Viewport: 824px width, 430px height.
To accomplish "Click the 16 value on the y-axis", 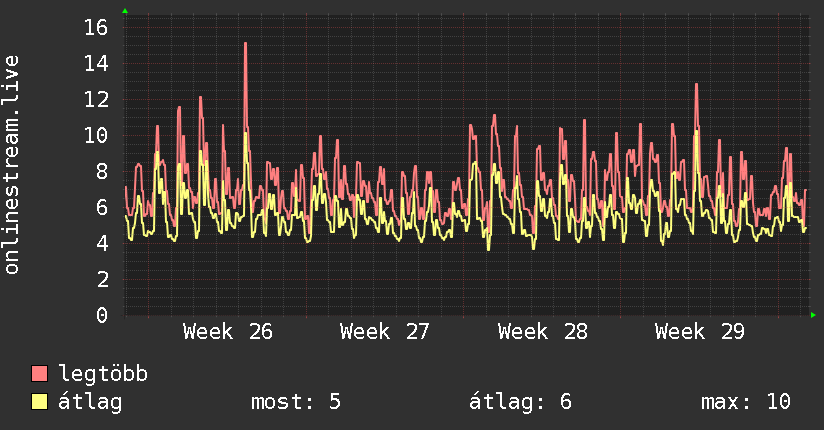I will click(x=96, y=27).
